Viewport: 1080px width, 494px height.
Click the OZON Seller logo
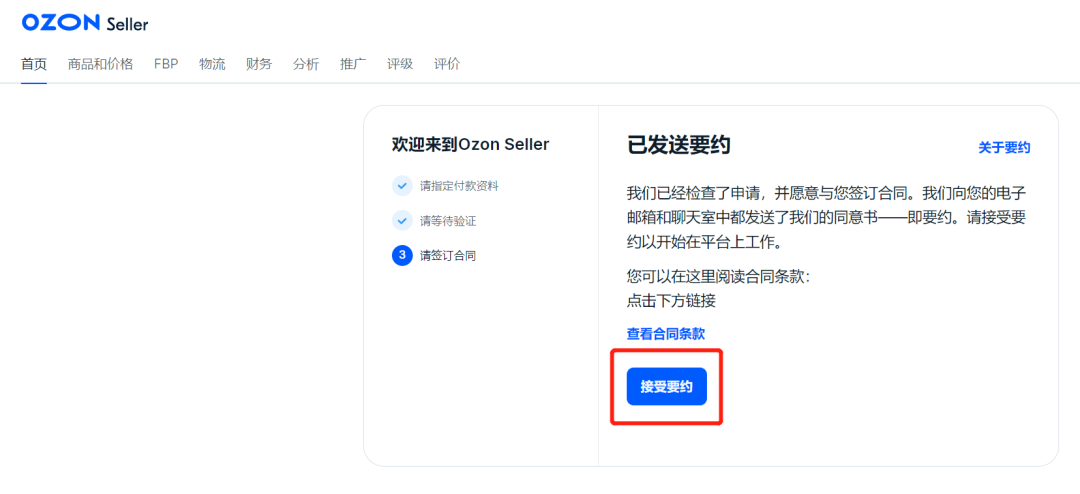coord(85,23)
